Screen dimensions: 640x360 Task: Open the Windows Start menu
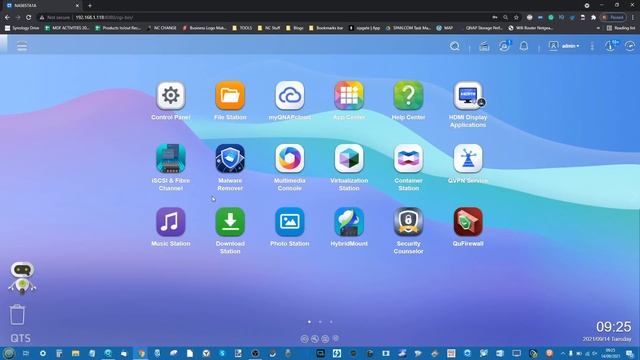9,353
